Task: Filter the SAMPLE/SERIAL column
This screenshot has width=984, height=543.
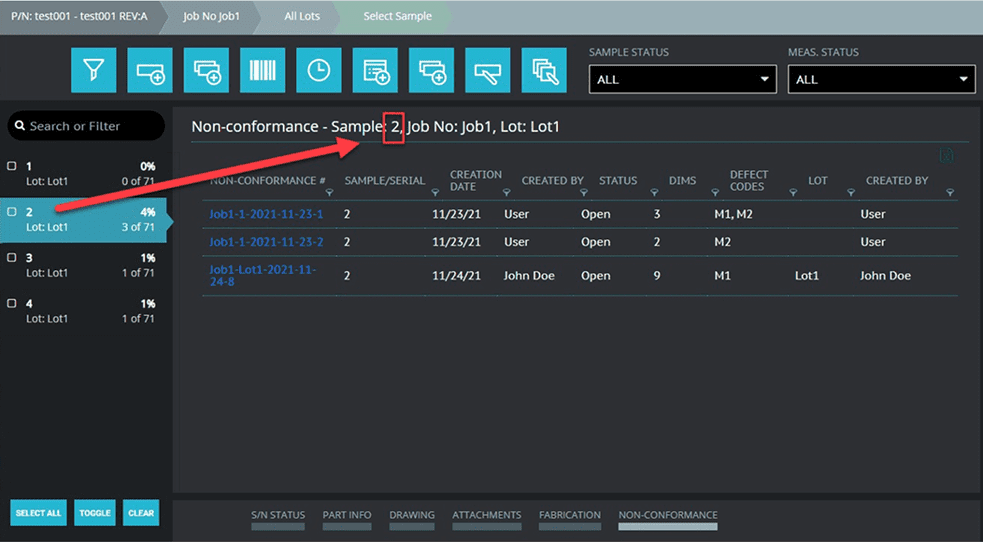Action: pos(435,193)
